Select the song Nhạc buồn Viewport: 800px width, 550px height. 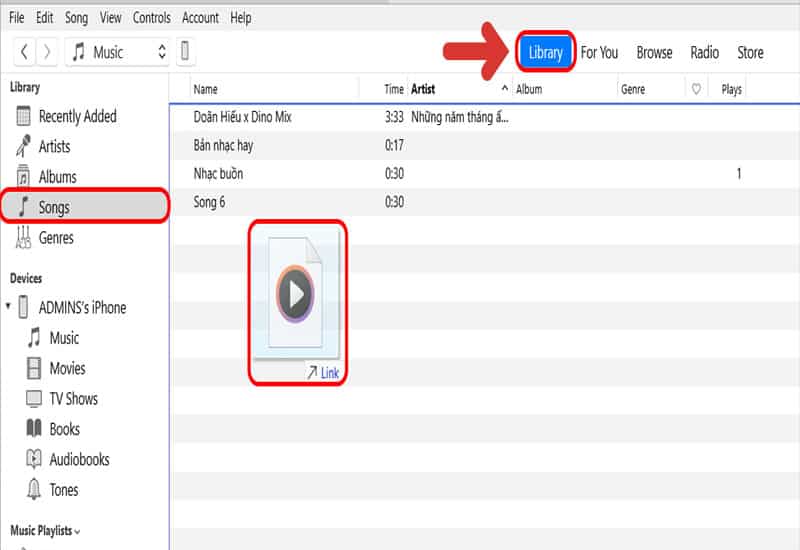(218, 174)
